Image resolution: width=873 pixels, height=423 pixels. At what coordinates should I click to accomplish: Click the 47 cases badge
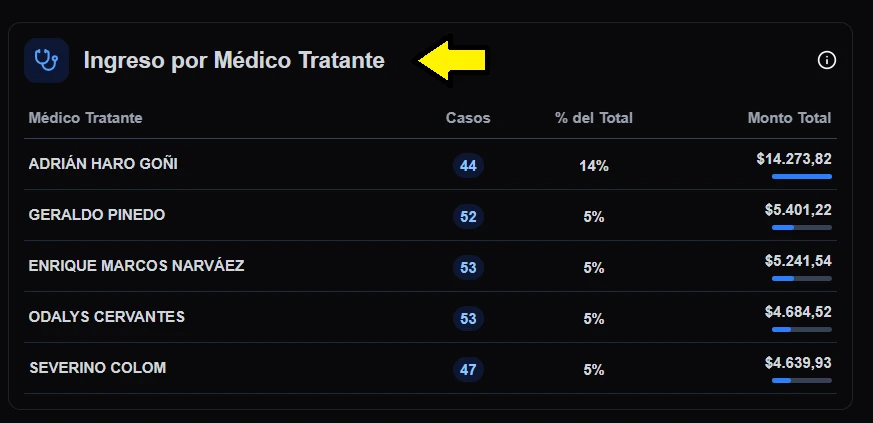point(468,370)
